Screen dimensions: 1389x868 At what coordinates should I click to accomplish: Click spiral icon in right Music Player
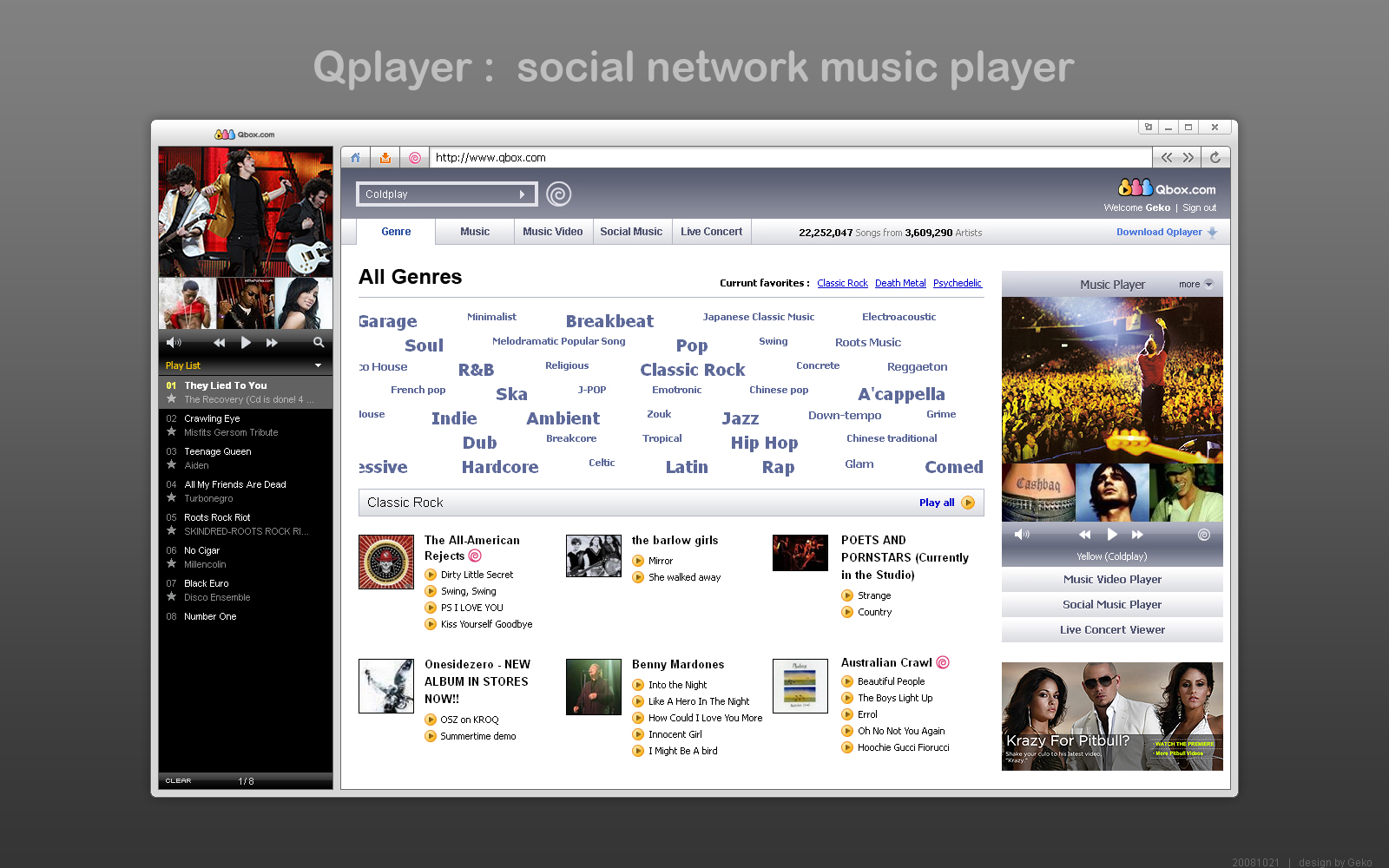pos(1204,535)
